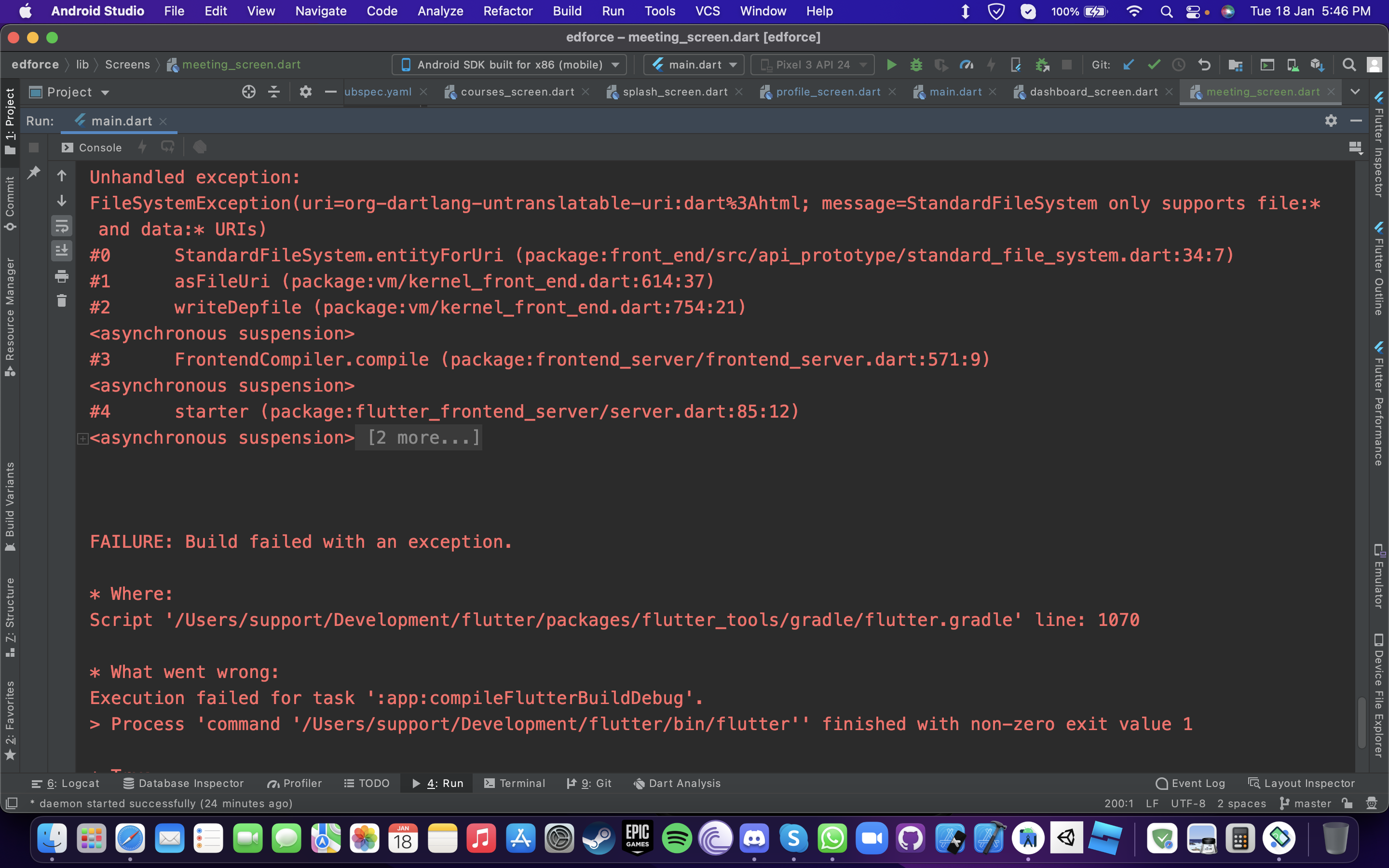The height and width of the screenshot is (868, 1389).
Task: Open the Pixel 3 API 24 device dropdown
Action: pos(812,64)
